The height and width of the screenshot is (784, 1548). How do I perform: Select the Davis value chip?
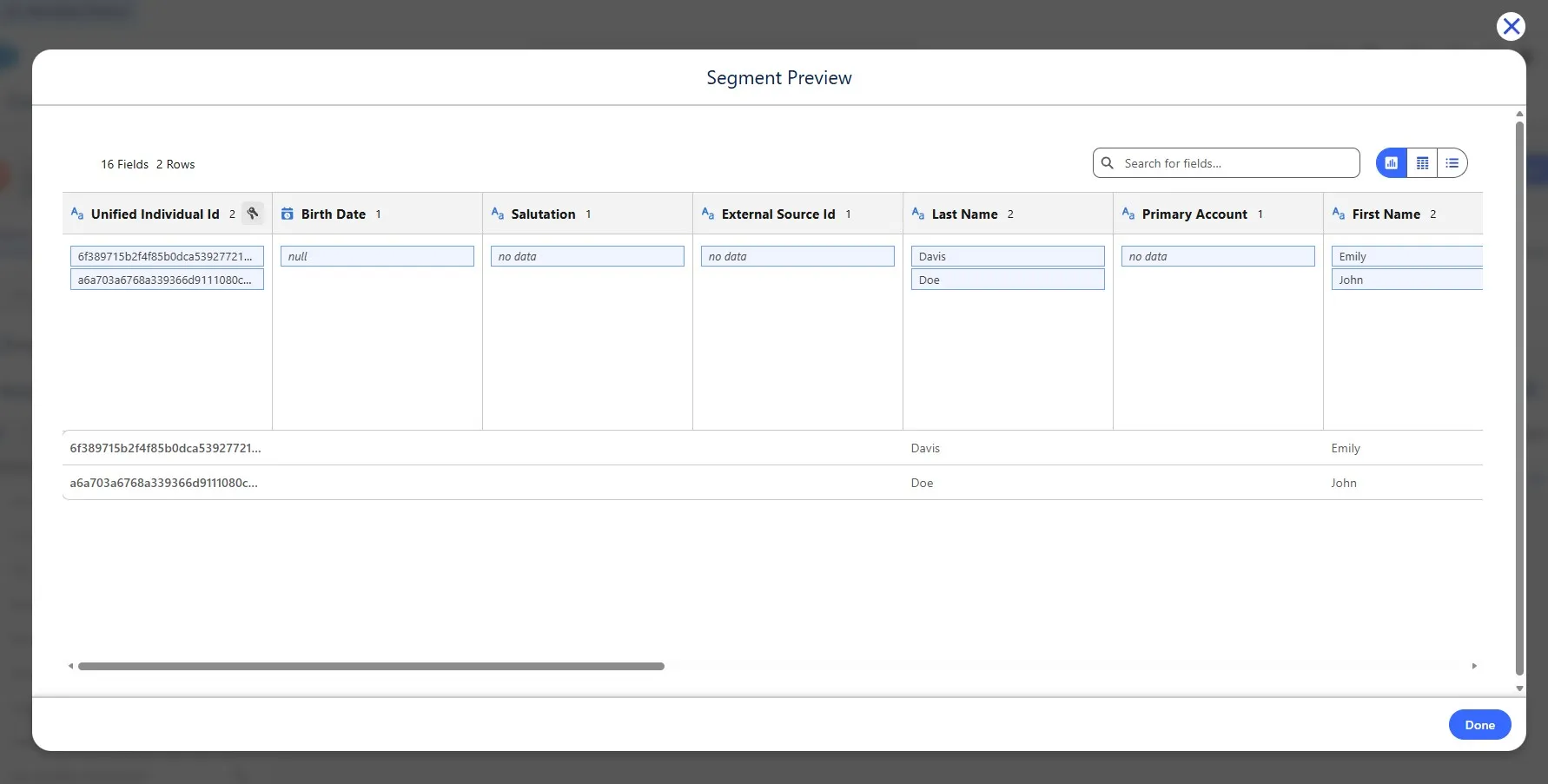coord(1008,256)
